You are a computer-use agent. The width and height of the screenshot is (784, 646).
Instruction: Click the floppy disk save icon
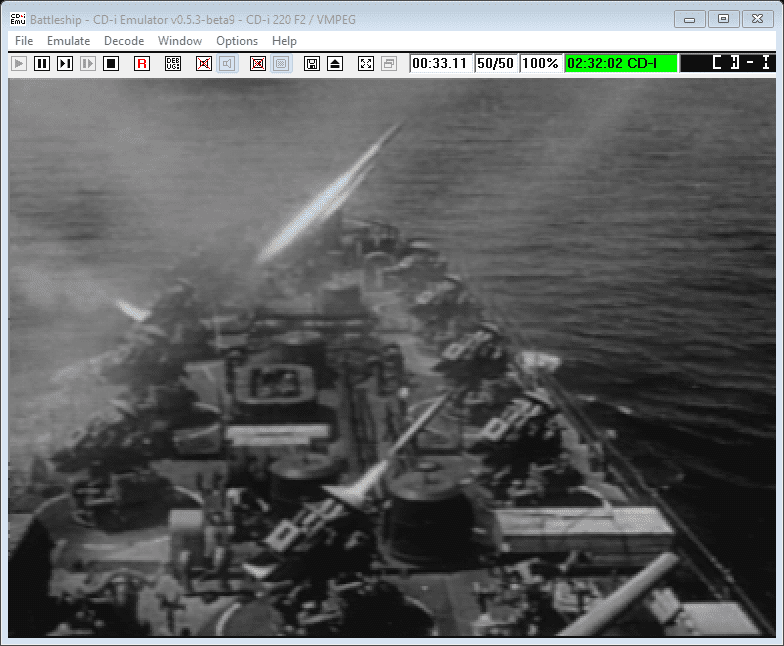click(312, 63)
